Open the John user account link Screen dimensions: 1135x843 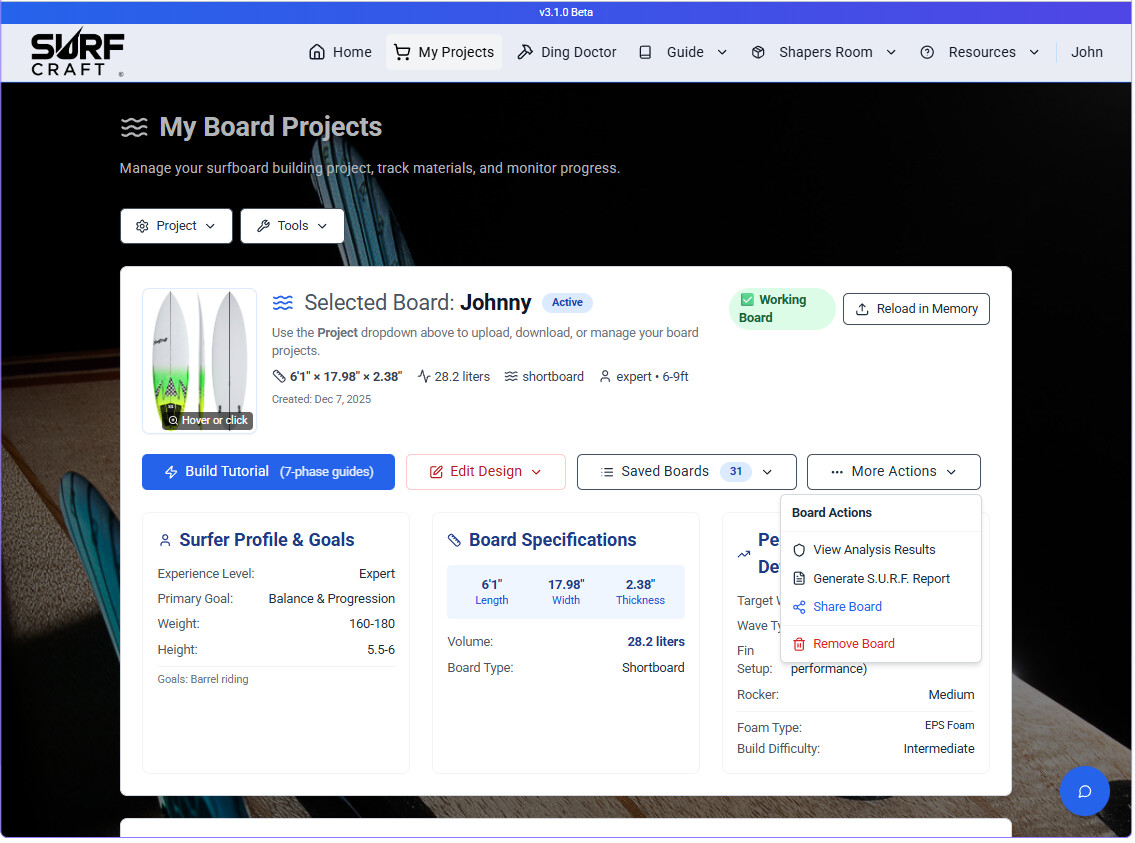tap(1086, 52)
